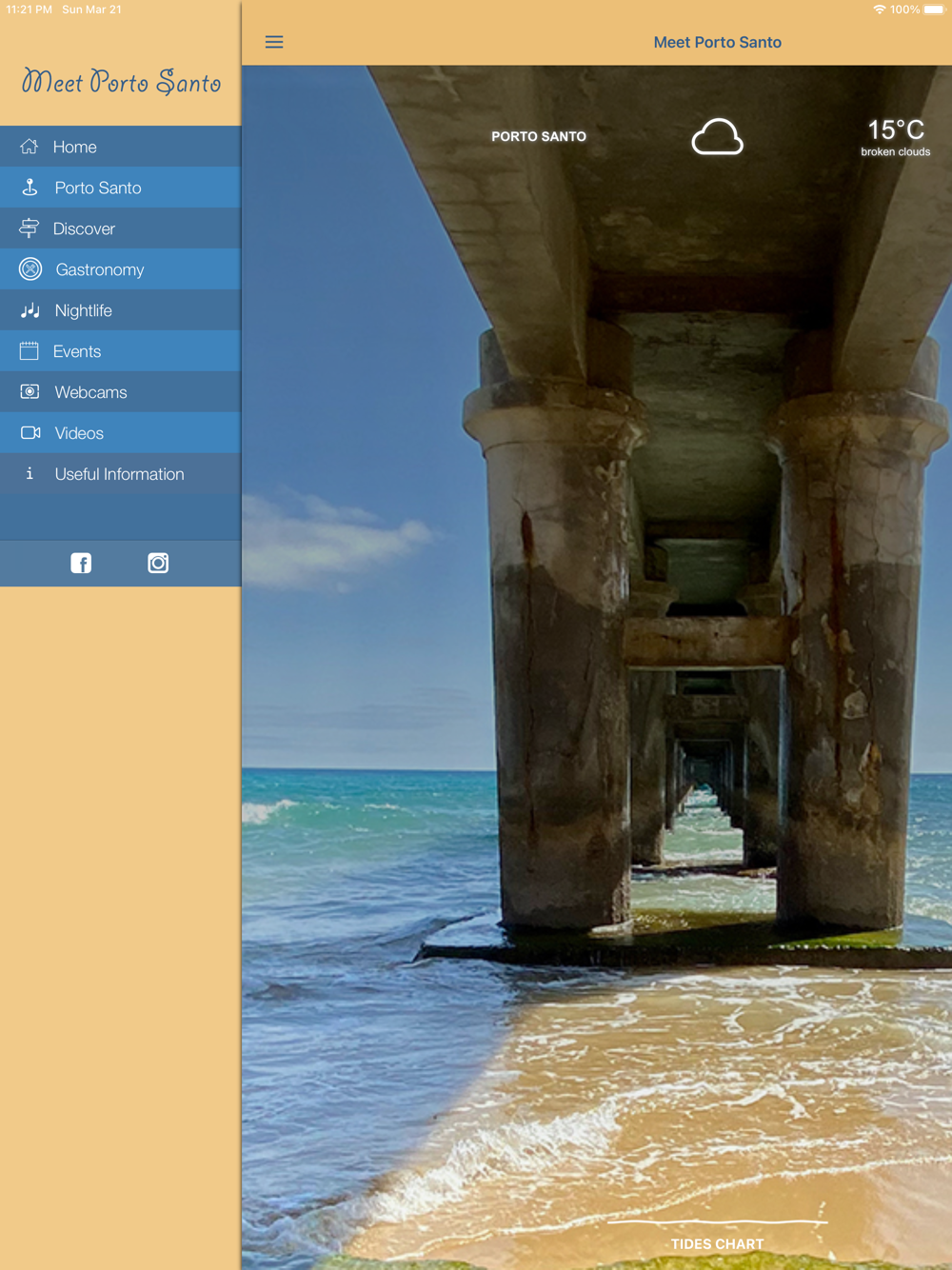Tap the 15°C broken clouds temperature

coord(896,137)
